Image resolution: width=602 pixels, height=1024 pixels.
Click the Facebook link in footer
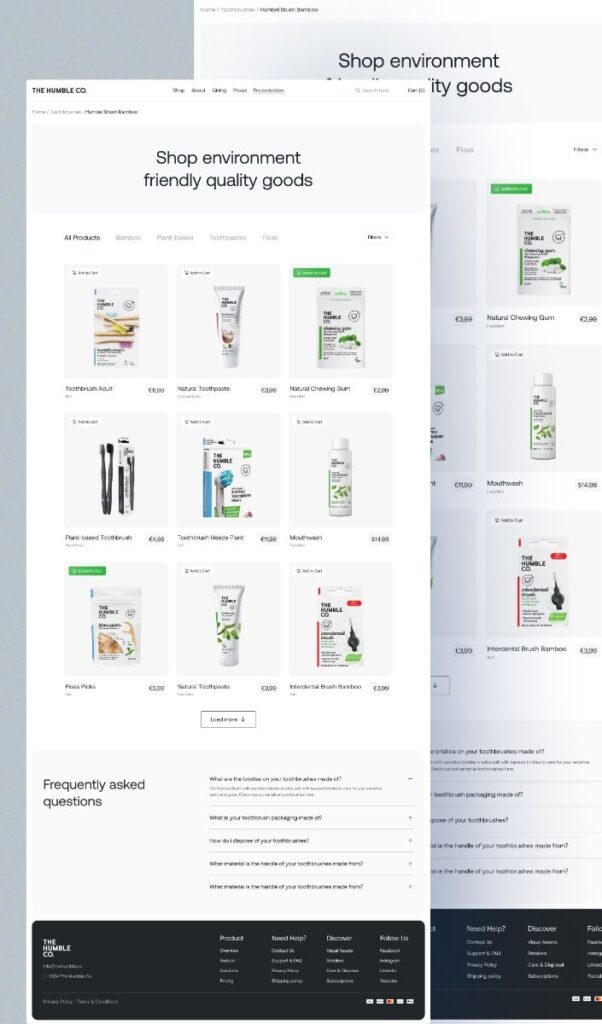[390, 951]
